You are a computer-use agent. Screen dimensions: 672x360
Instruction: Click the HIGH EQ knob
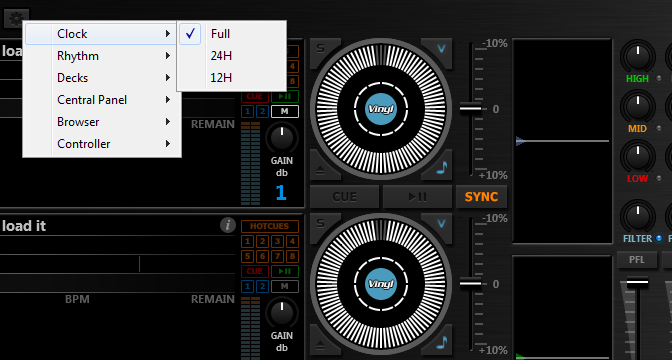(637, 56)
